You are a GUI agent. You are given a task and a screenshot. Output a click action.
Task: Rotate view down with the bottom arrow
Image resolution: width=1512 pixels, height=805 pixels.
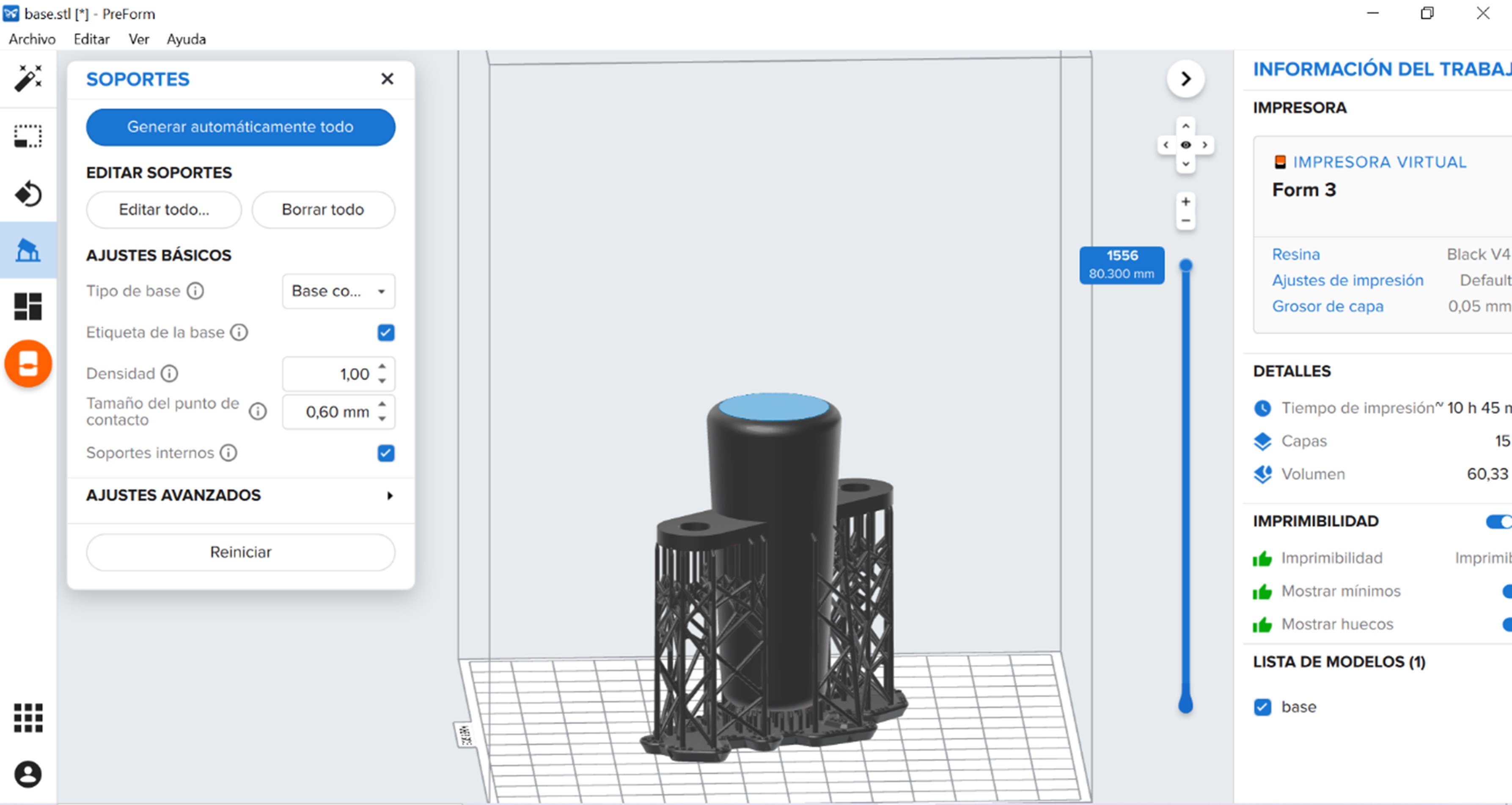coord(1186,164)
